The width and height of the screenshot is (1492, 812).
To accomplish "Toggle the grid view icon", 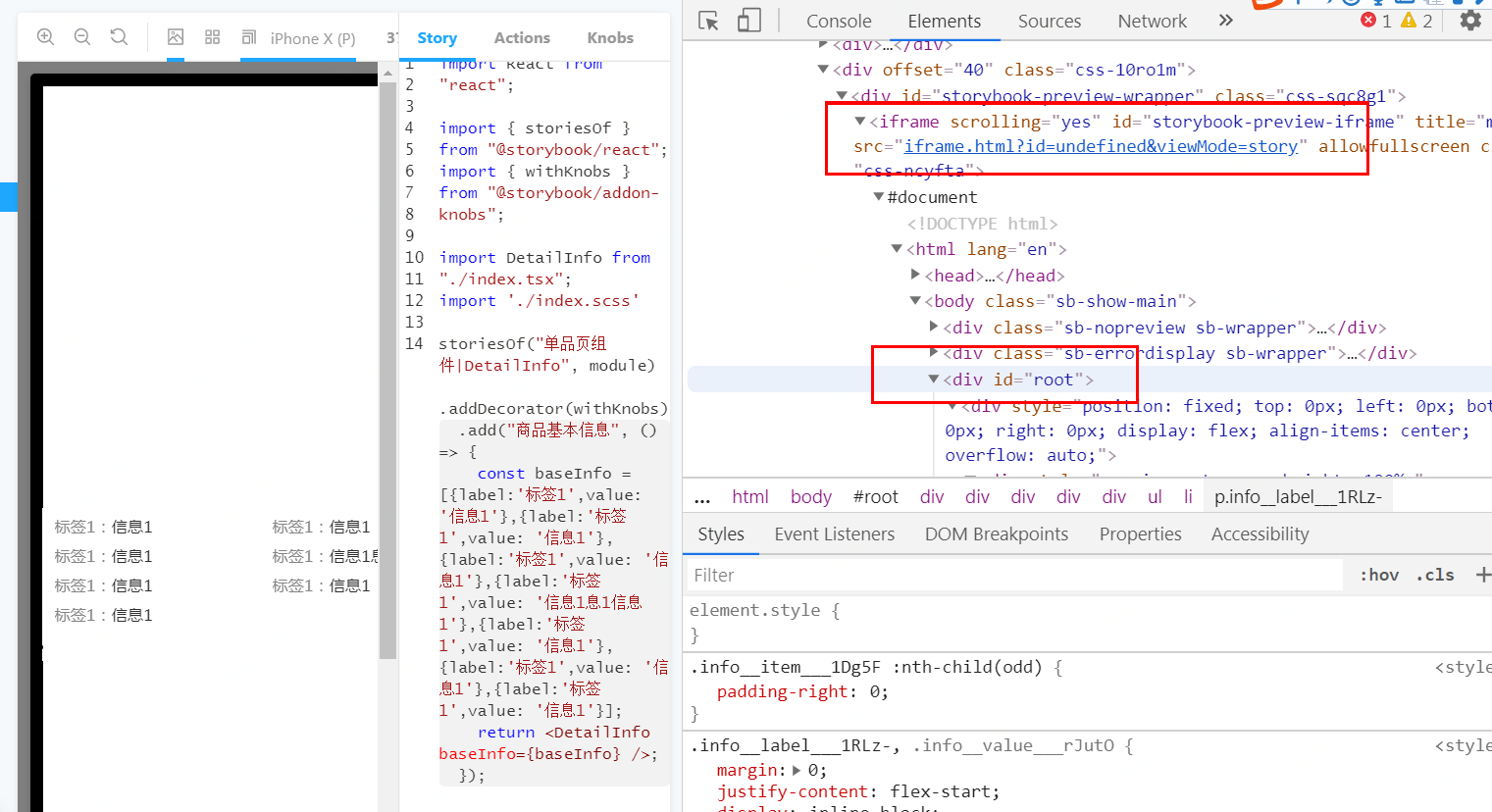I will click(x=212, y=37).
